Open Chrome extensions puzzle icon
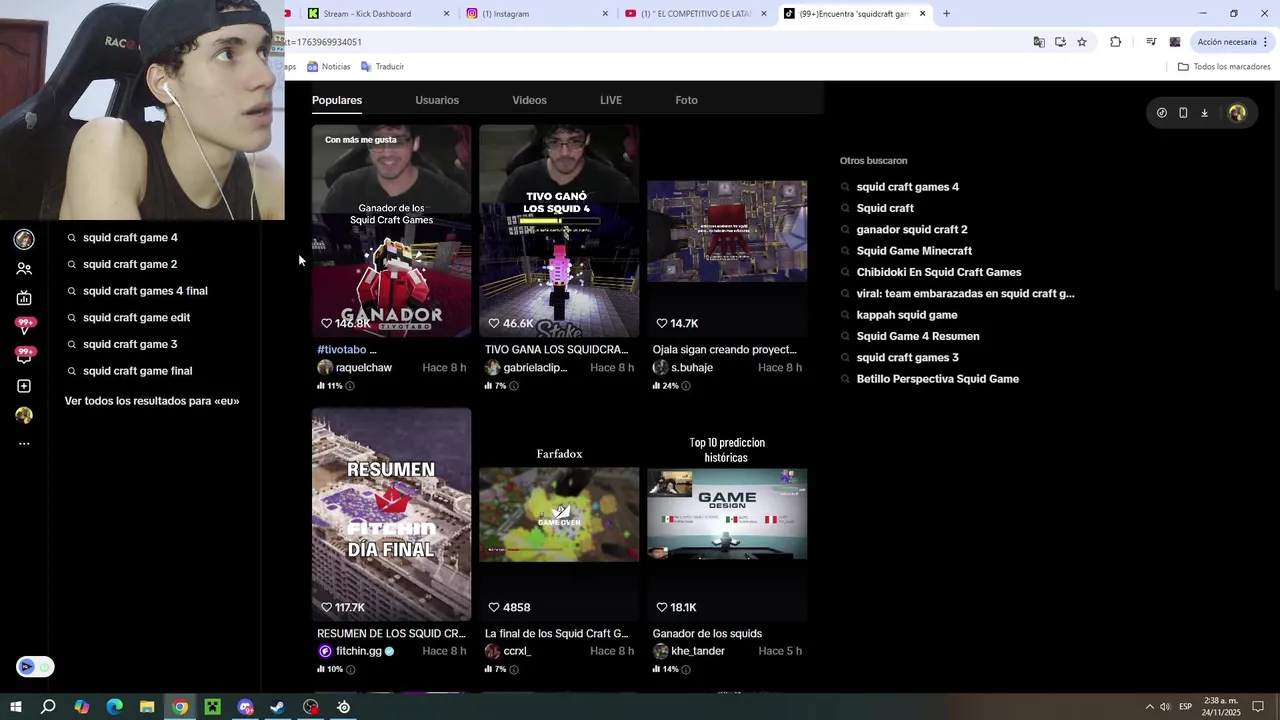This screenshot has height=720, width=1280. pos(1115,42)
